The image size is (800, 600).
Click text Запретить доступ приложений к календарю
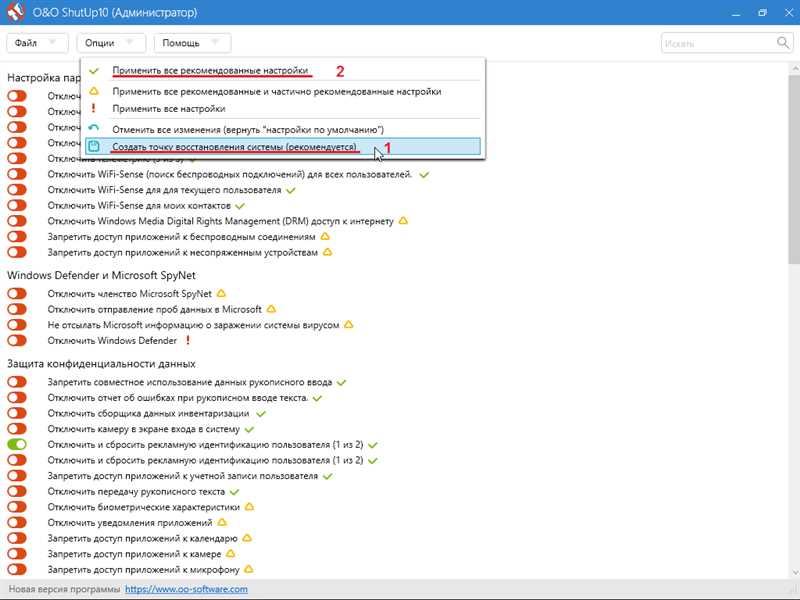tap(142, 538)
